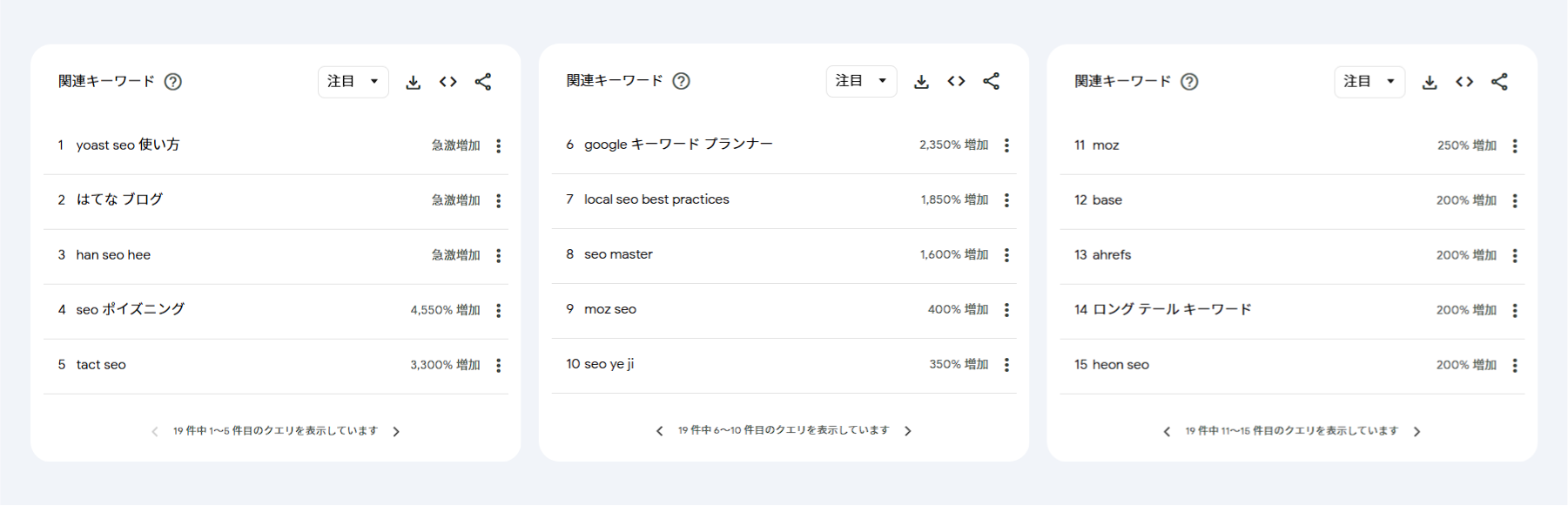1568x506 pixels.
Task: Click the download icon on the third panel
Action: pos(1429,81)
